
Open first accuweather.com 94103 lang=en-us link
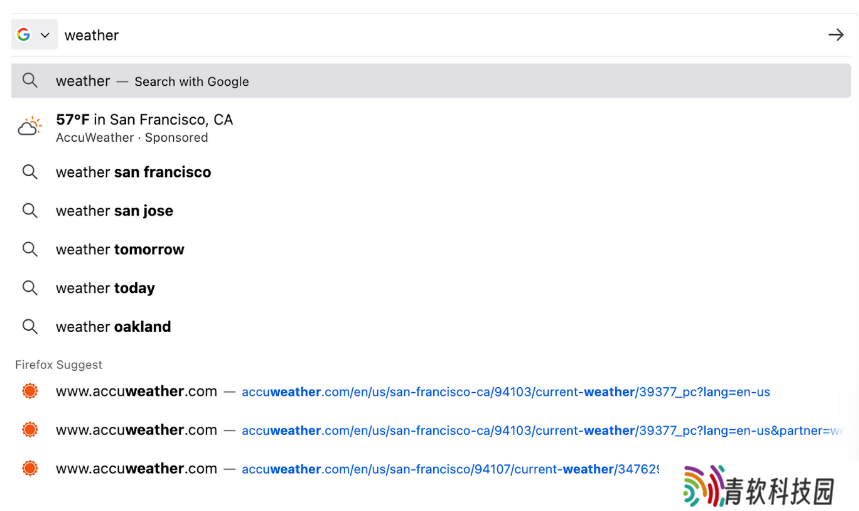pos(506,392)
